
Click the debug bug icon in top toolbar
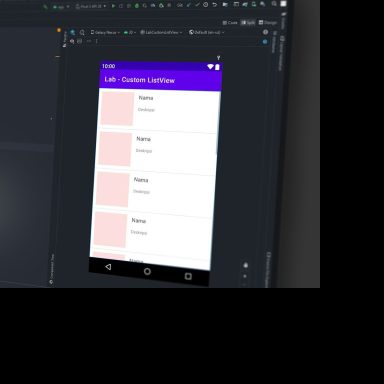(x=137, y=6)
